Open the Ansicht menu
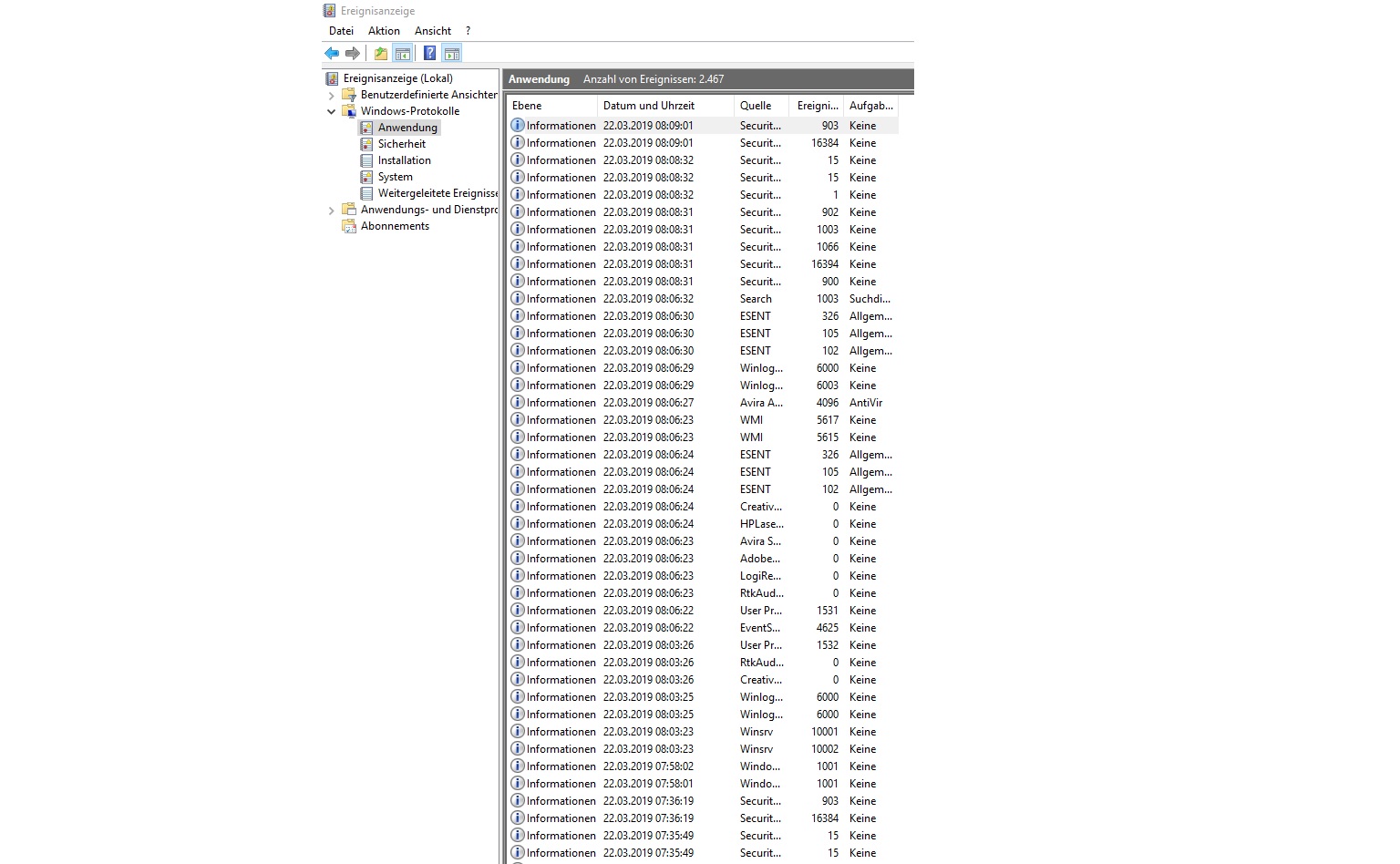This screenshot has width=1400, height=864. tap(433, 31)
